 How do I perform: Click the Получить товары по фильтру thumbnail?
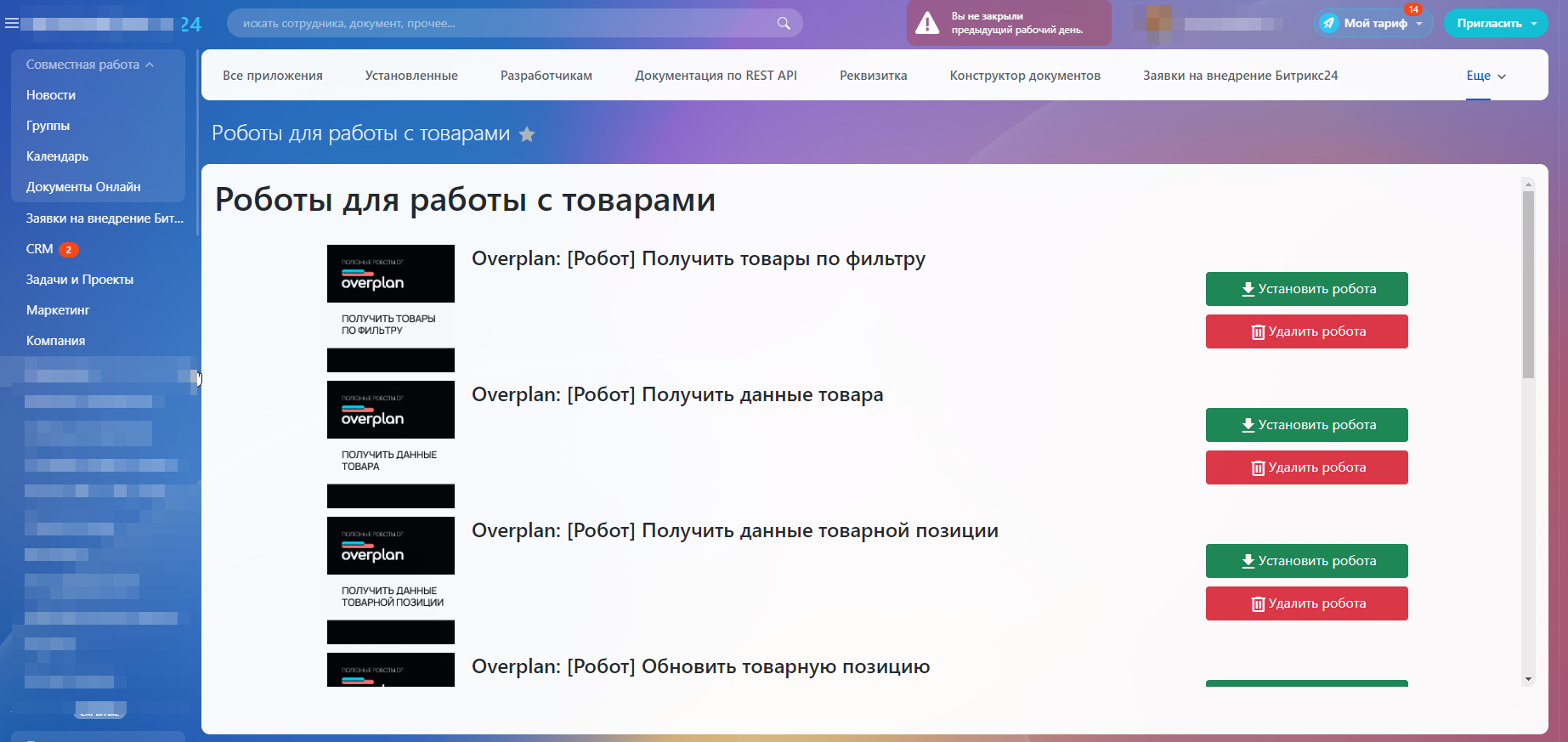pyautogui.click(x=391, y=309)
